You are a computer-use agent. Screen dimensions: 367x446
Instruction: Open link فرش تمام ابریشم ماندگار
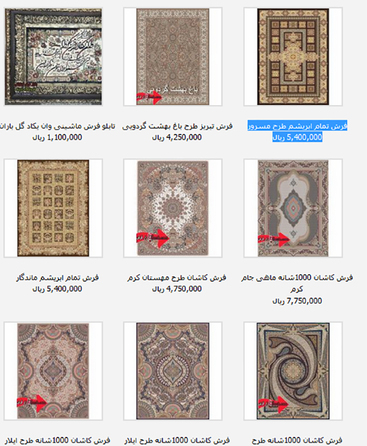[57, 277]
